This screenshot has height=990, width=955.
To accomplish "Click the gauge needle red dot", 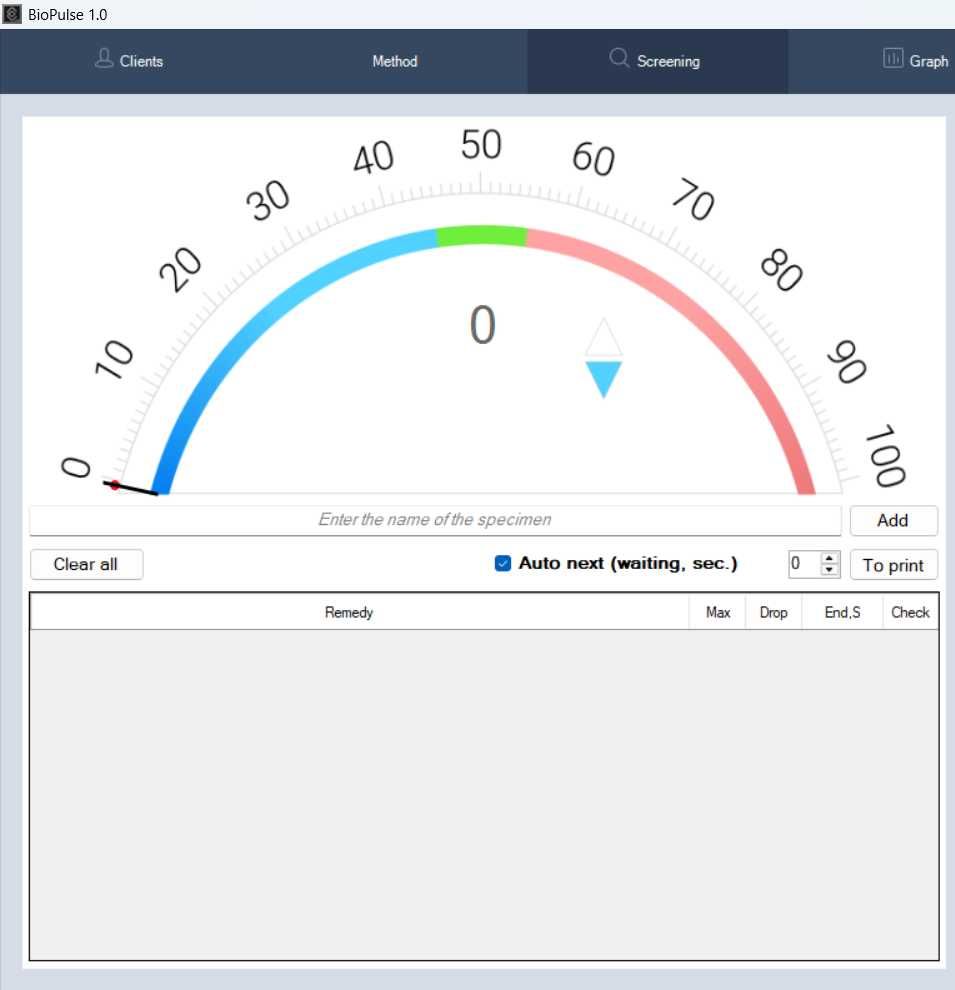I will [115, 485].
